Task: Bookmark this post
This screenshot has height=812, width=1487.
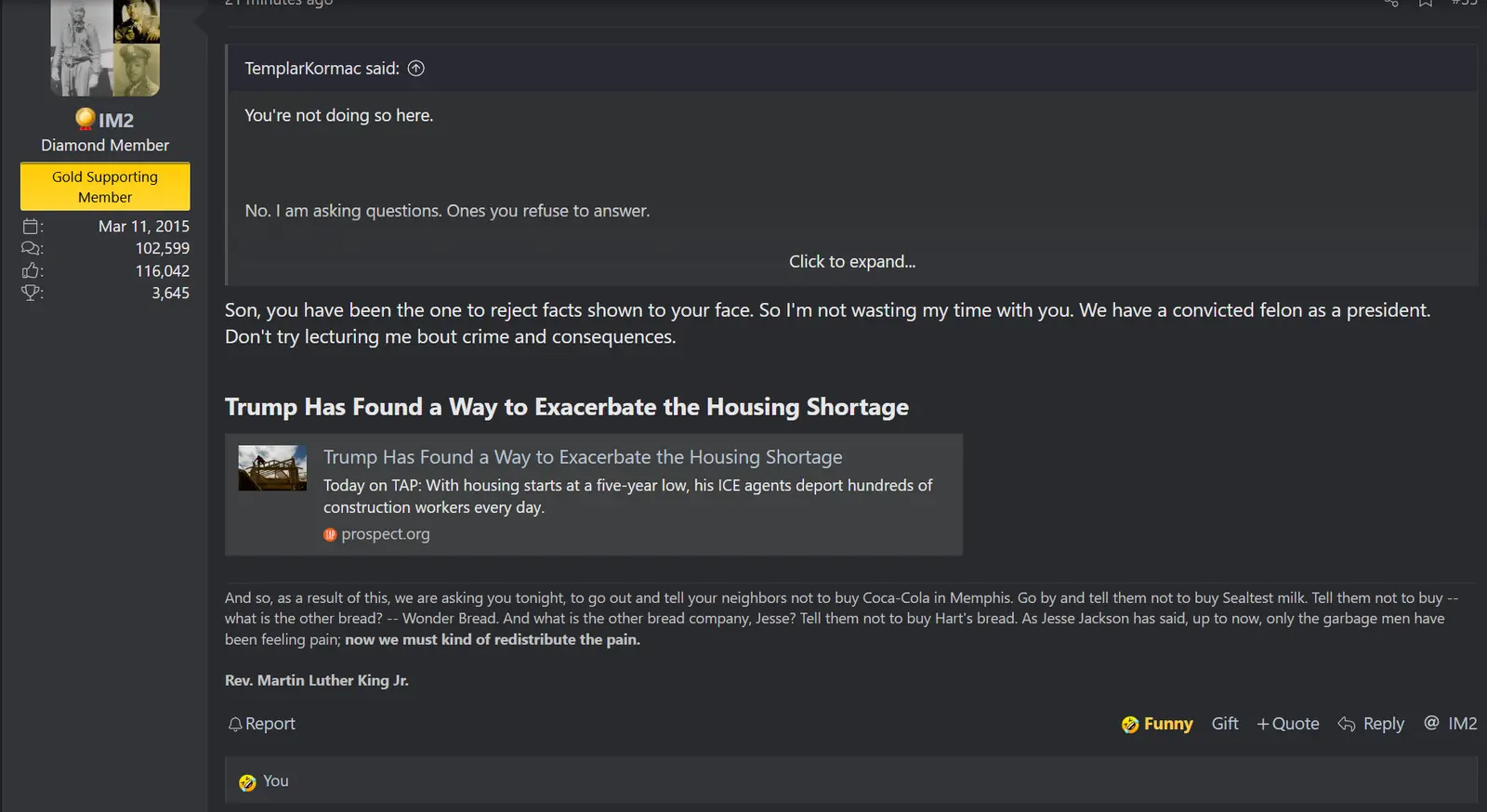Action: [1425, 3]
